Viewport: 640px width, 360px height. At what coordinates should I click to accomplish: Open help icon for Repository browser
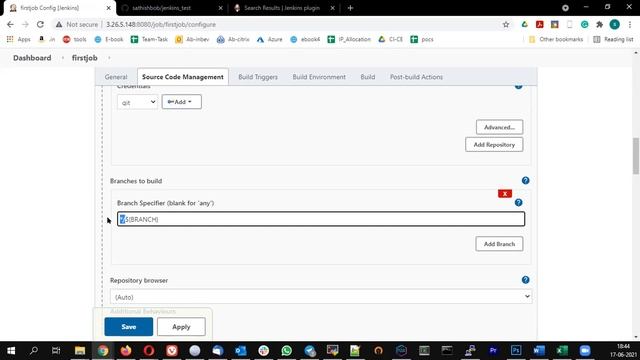(525, 280)
